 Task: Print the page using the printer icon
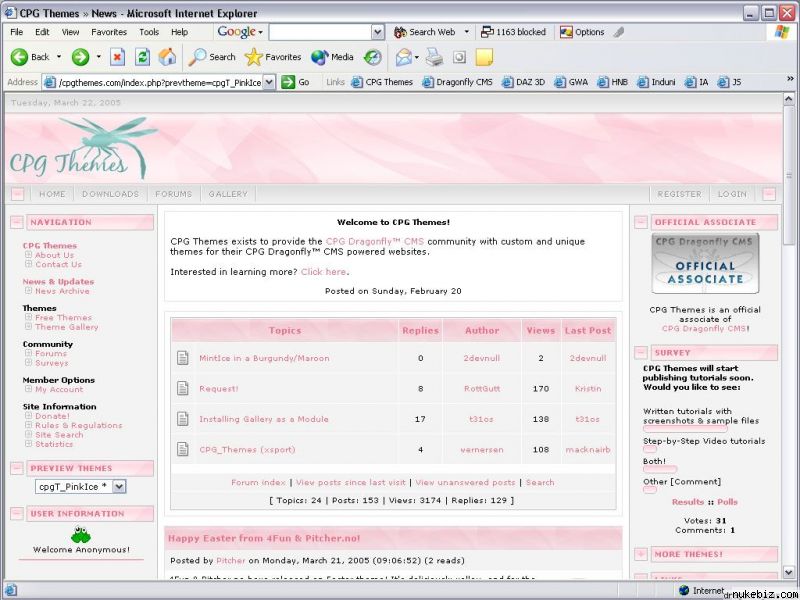tap(435, 57)
